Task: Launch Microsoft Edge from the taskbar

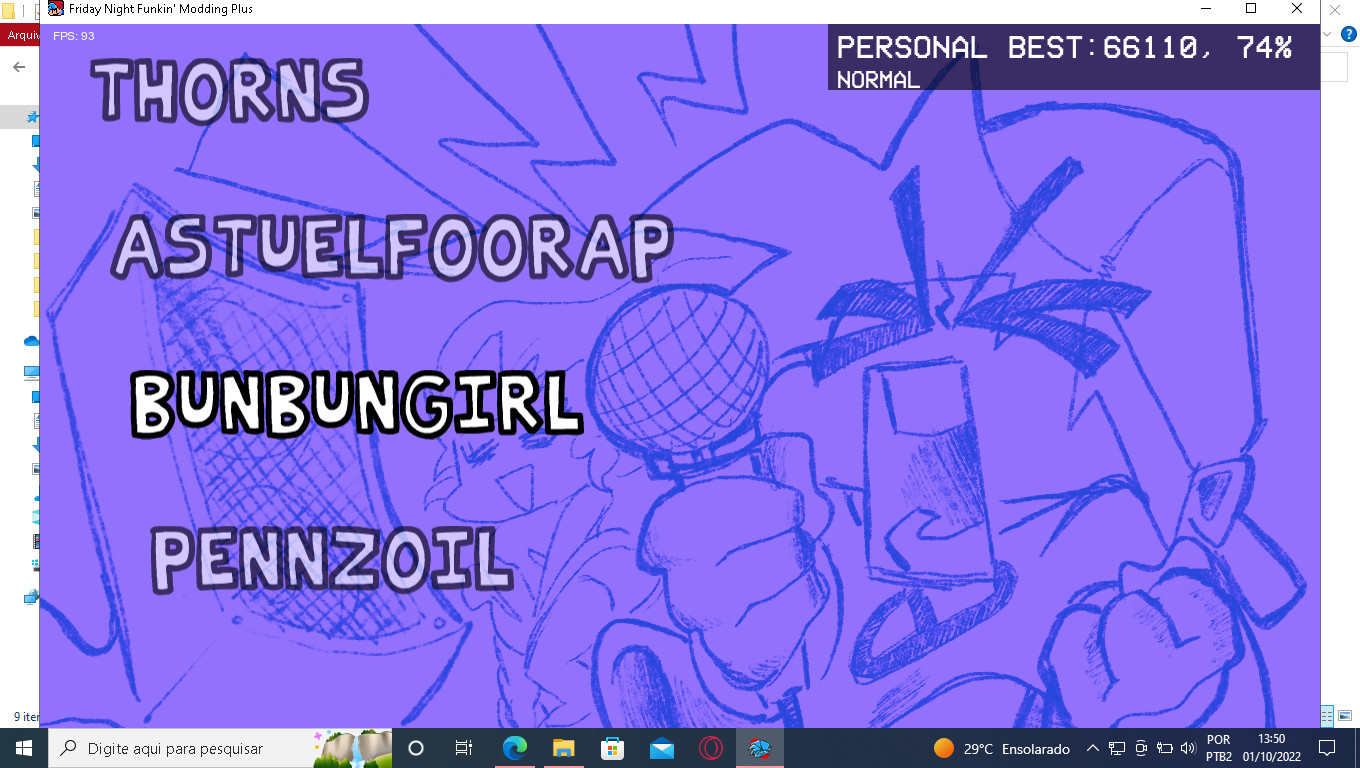Action: coord(514,748)
